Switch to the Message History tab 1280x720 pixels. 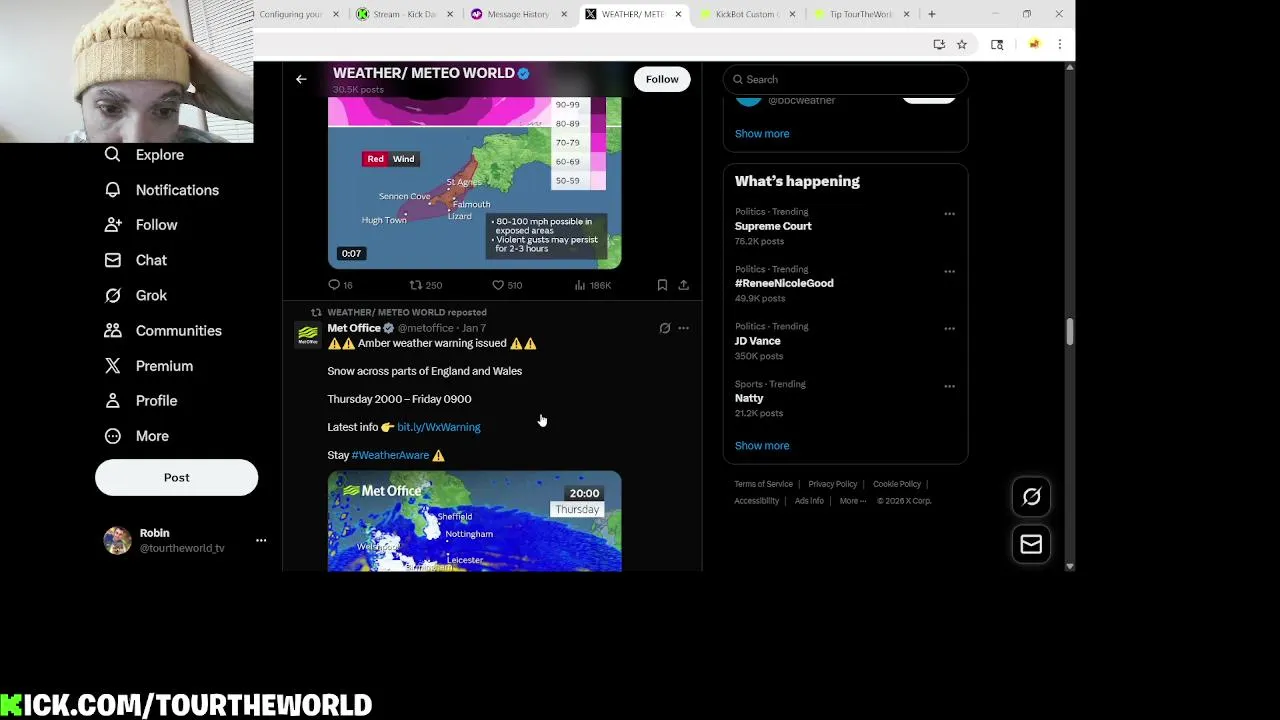coord(518,14)
